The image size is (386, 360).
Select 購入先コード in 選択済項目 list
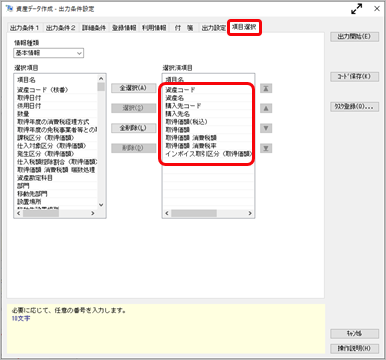[208, 106]
